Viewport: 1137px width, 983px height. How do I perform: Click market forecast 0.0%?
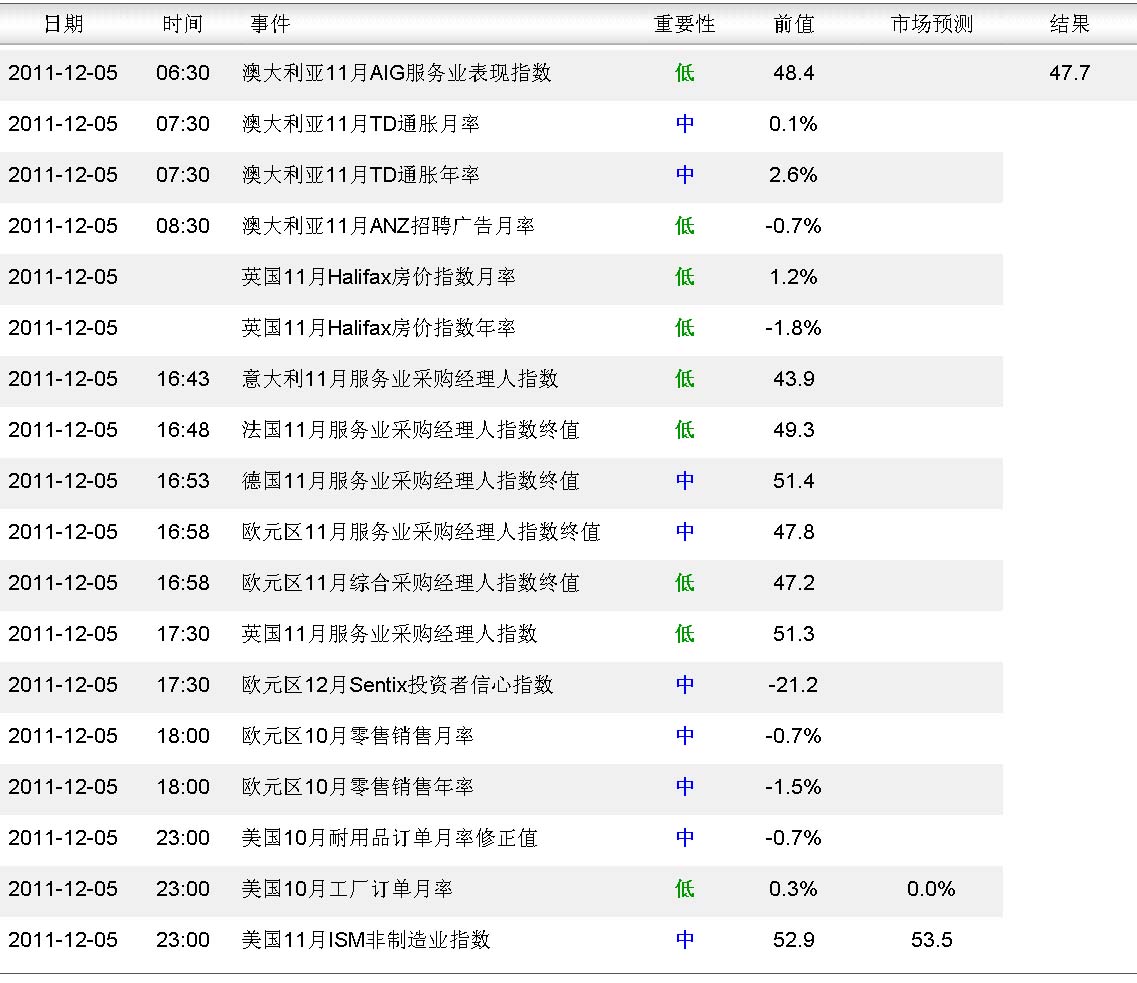pyautogui.click(x=931, y=889)
